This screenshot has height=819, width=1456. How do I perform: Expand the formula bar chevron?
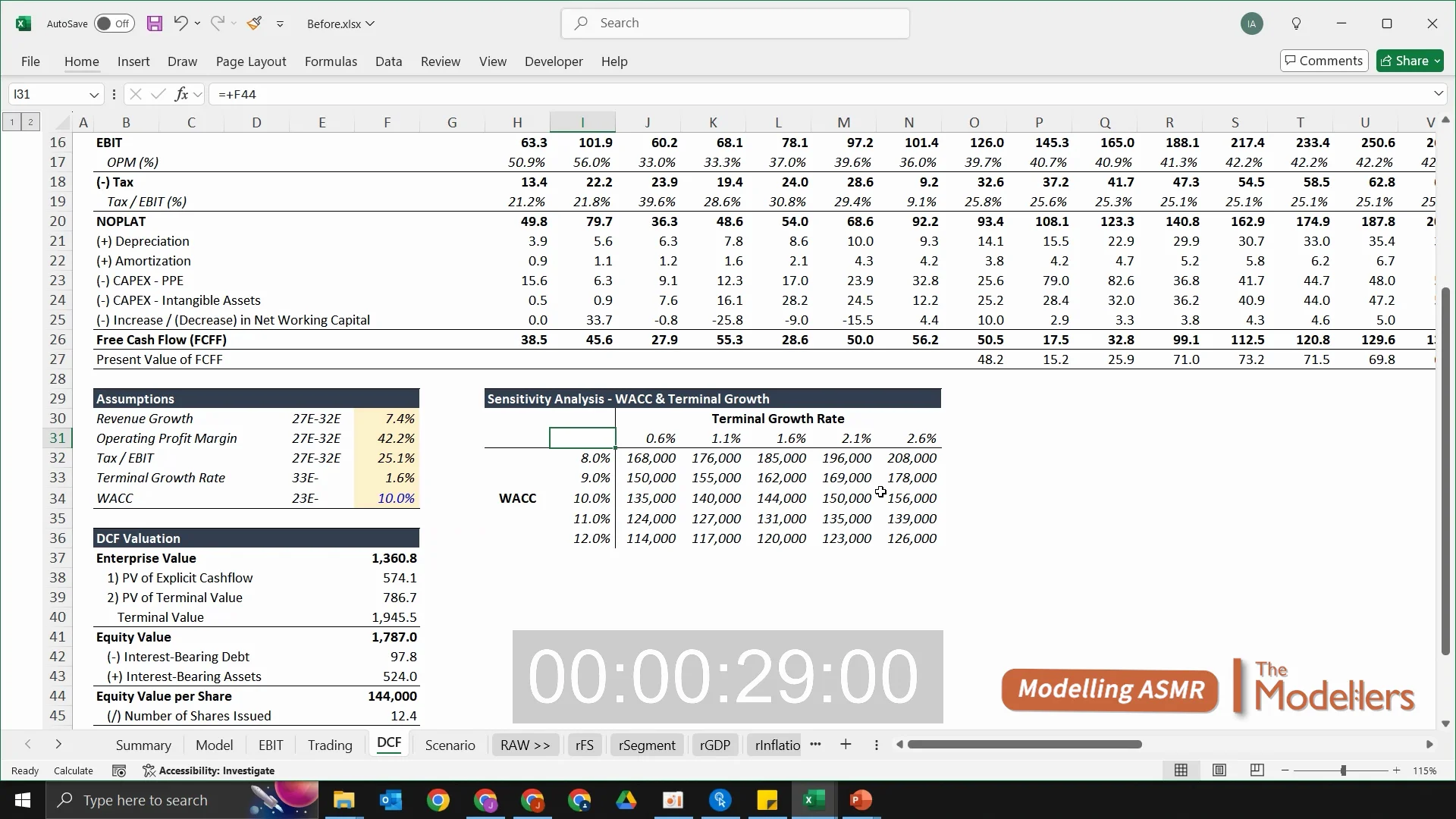[1439, 93]
